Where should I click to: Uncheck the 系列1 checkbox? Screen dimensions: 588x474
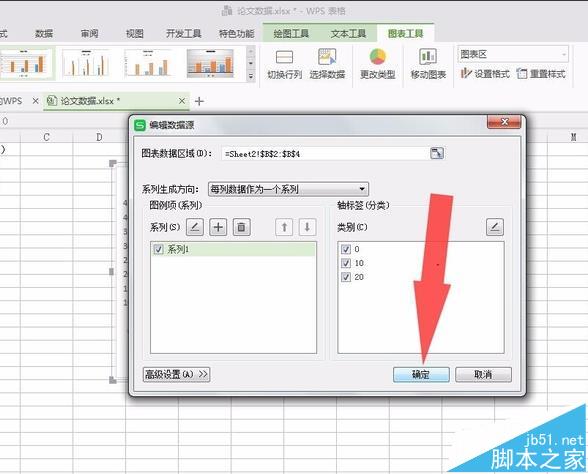(158, 249)
